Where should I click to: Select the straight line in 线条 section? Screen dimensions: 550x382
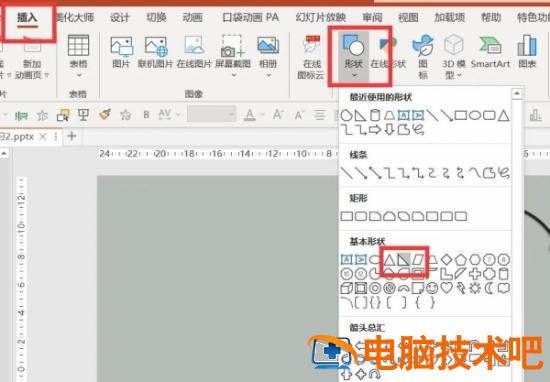click(347, 173)
